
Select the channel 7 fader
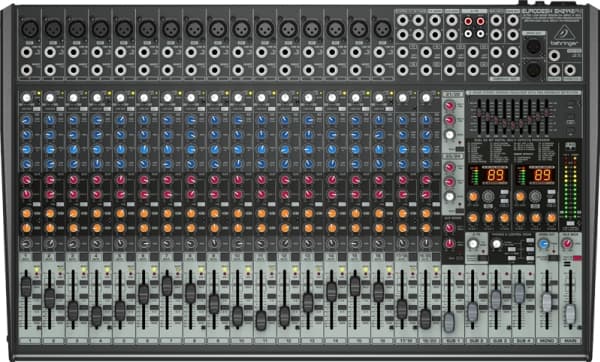[x=167, y=285]
